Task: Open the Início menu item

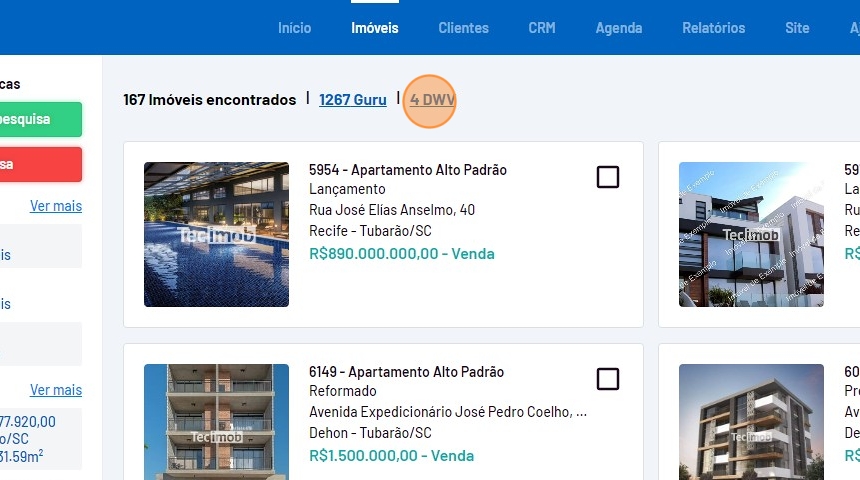Action: pyautogui.click(x=294, y=28)
